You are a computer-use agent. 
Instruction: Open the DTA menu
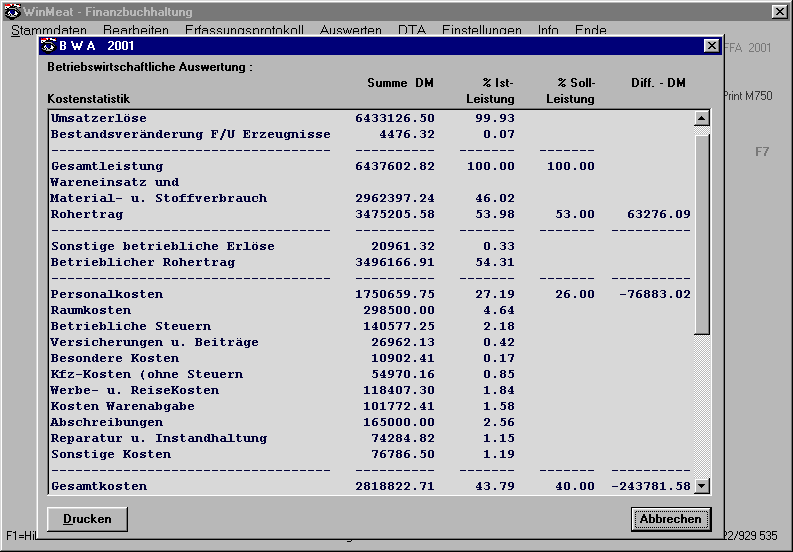(411, 31)
